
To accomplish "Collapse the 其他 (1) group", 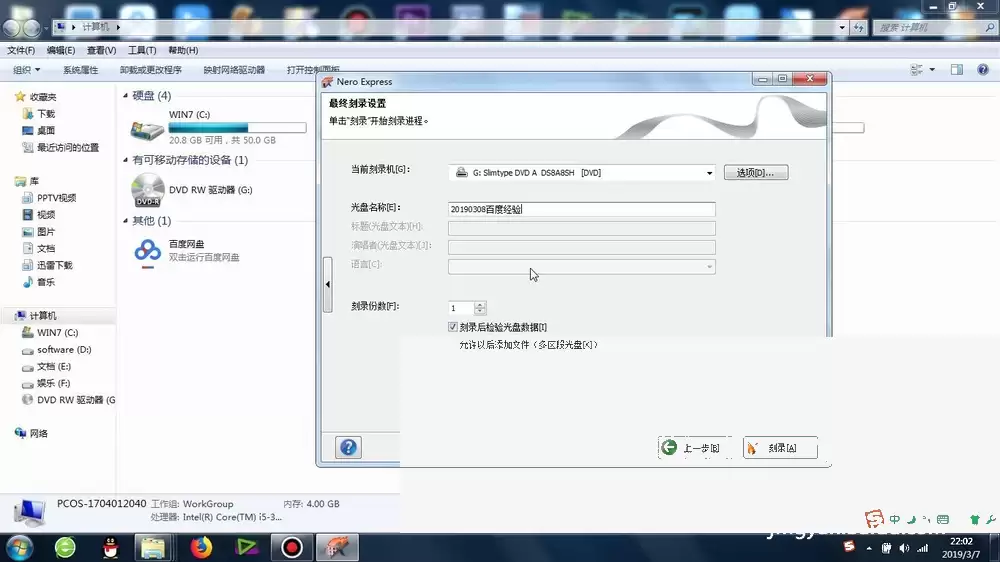I will click(126, 221).
